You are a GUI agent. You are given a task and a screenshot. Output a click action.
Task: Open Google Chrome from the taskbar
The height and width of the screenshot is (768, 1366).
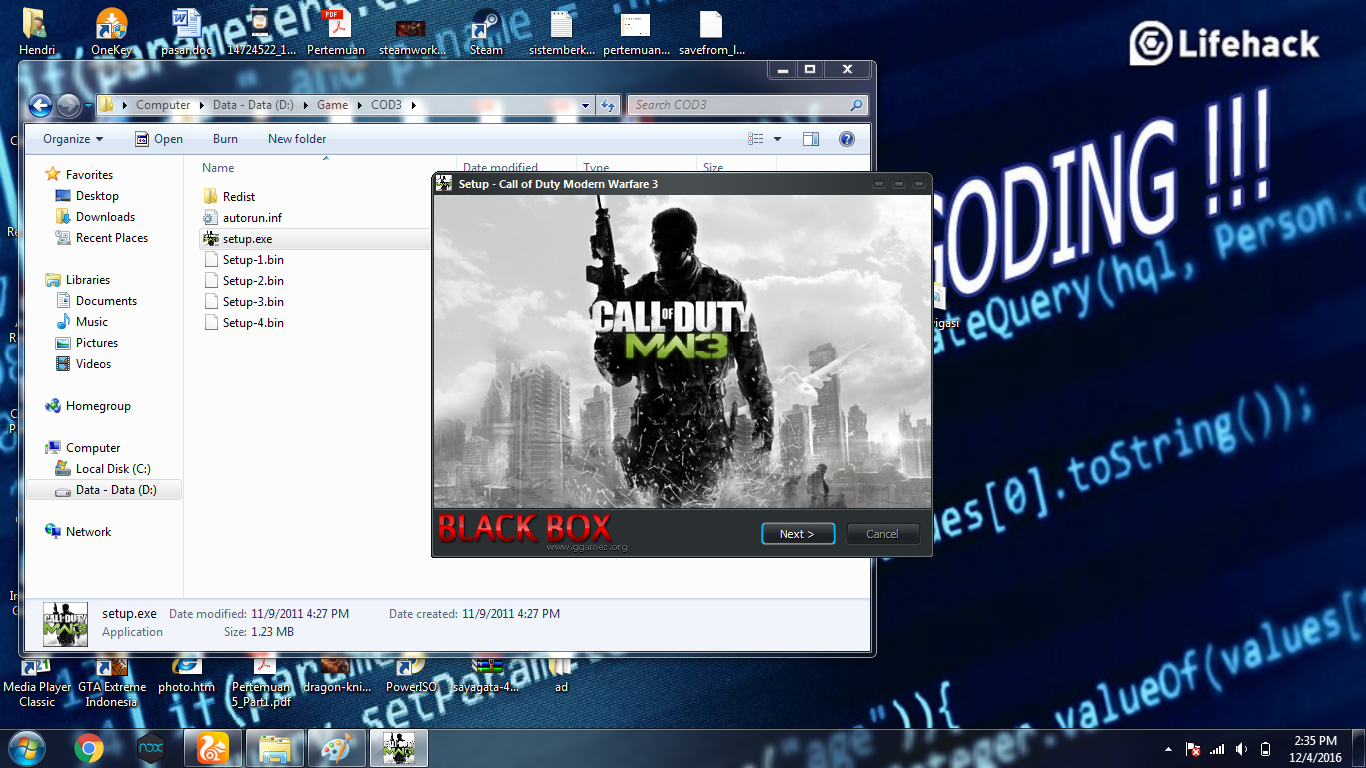pos(88,748)
